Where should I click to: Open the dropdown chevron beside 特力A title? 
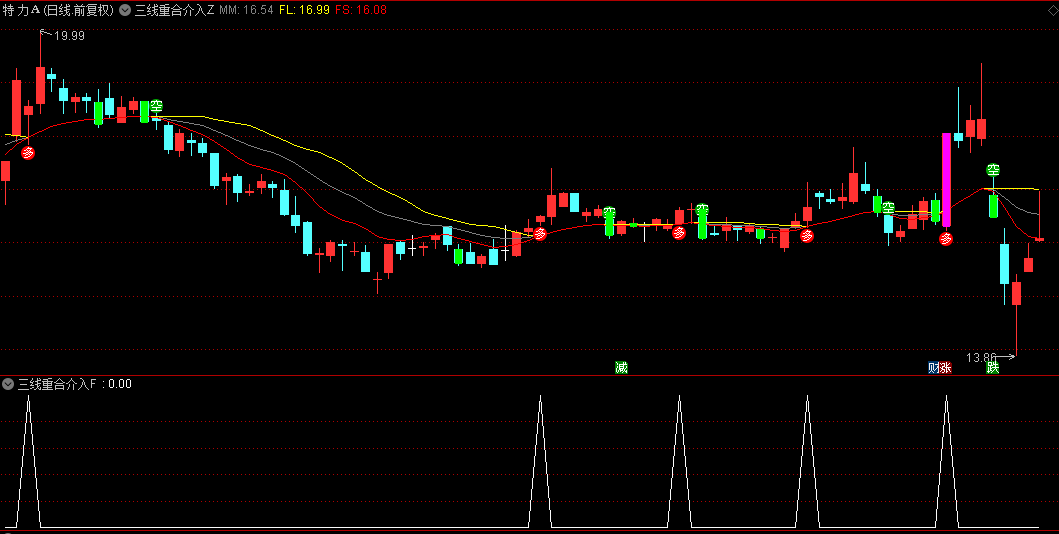point(125,10)
